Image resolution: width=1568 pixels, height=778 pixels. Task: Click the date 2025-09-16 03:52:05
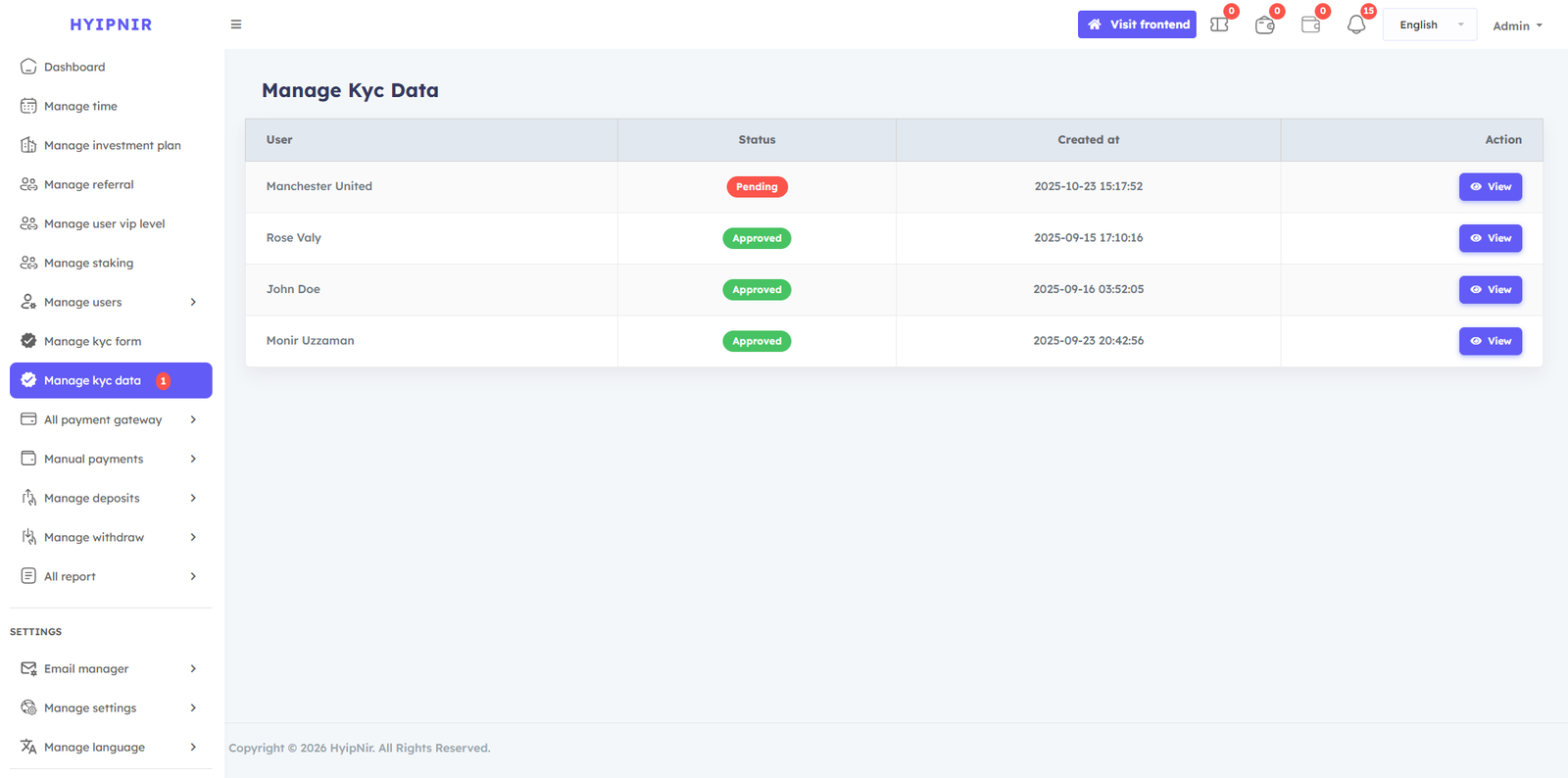(1088, 289)
